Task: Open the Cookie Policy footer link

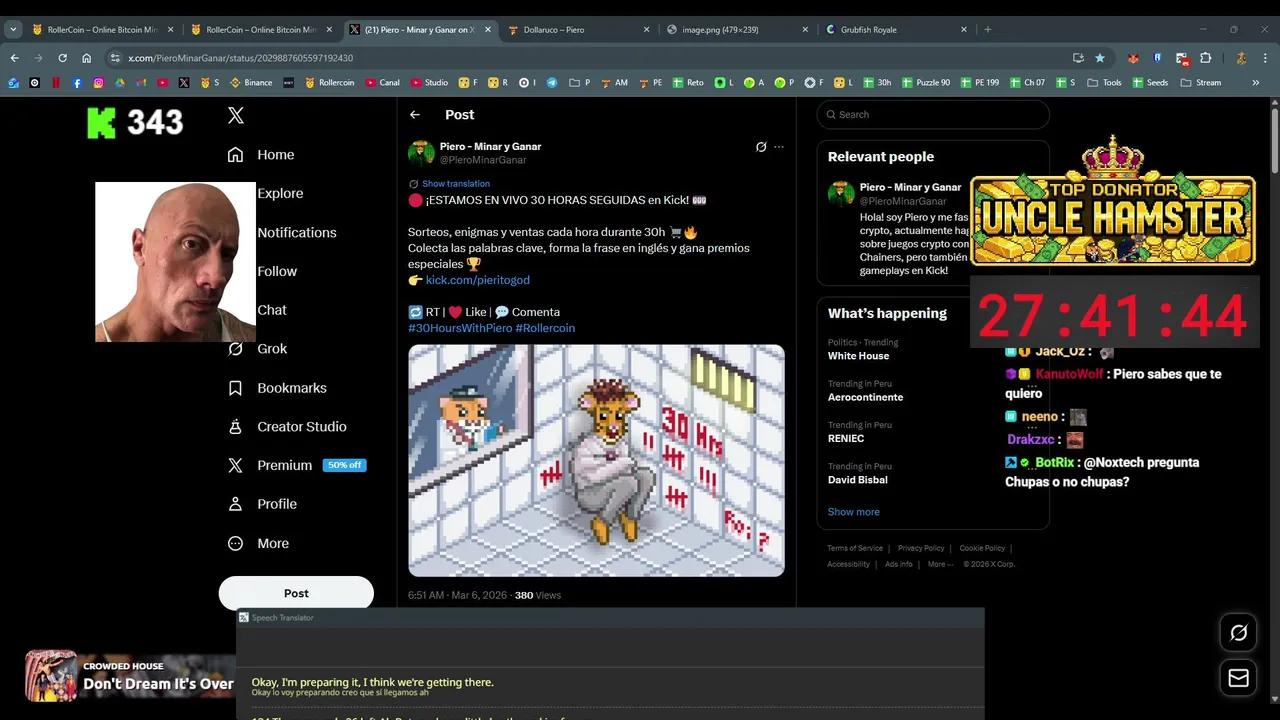Action: coord(982,548)
